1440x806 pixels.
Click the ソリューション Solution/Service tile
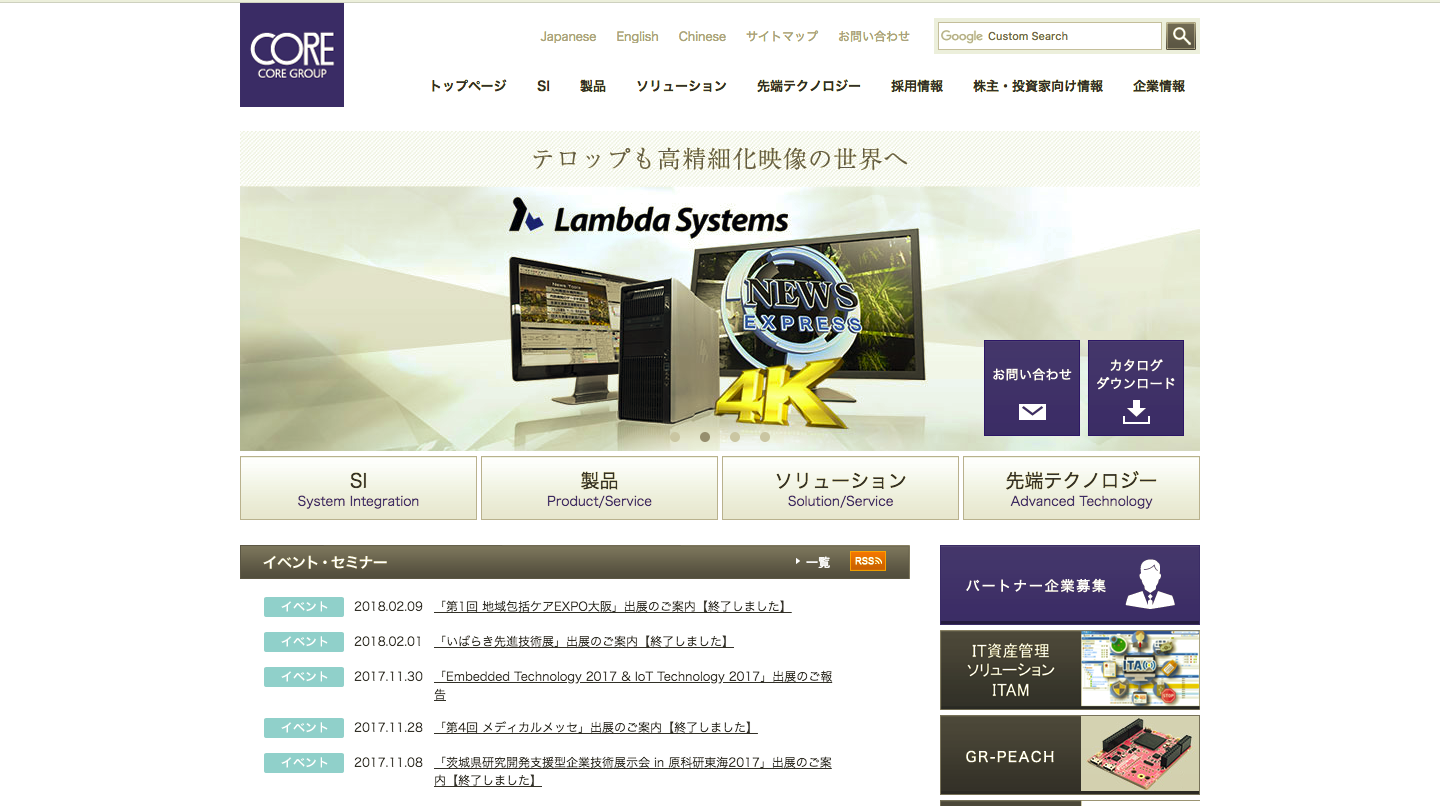(x=840, y=488)
